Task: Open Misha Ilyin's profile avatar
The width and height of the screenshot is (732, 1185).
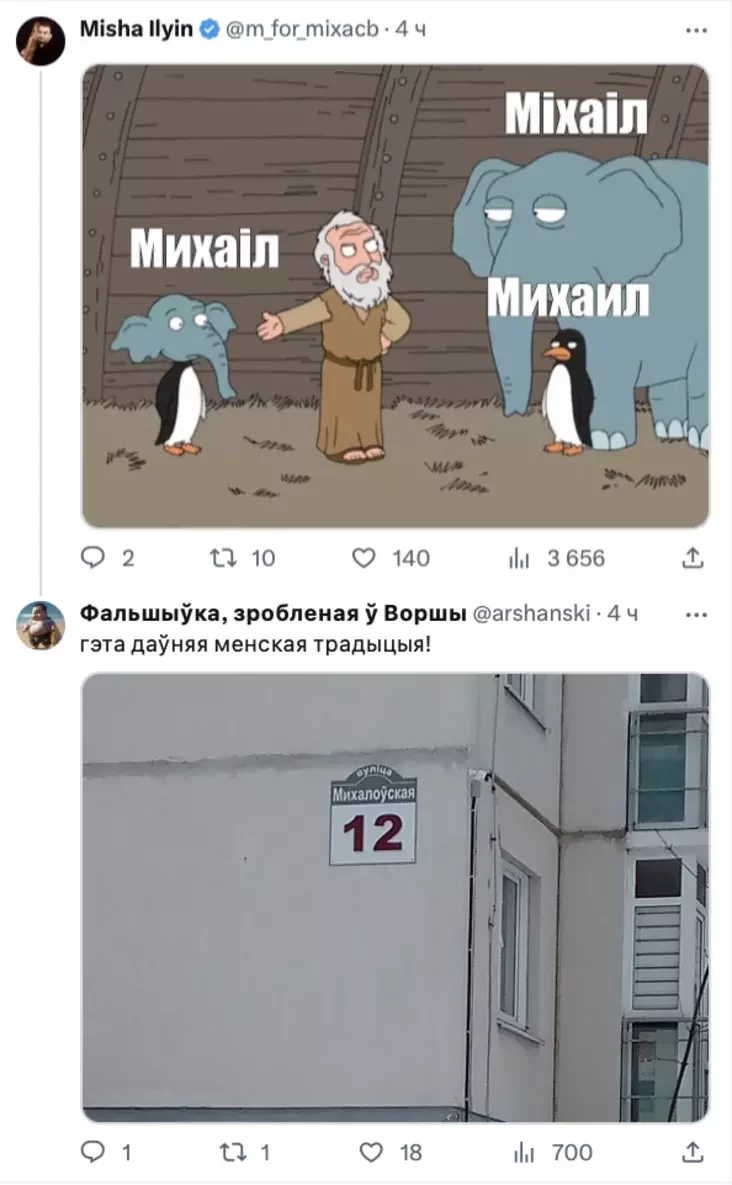Action: 41,41
